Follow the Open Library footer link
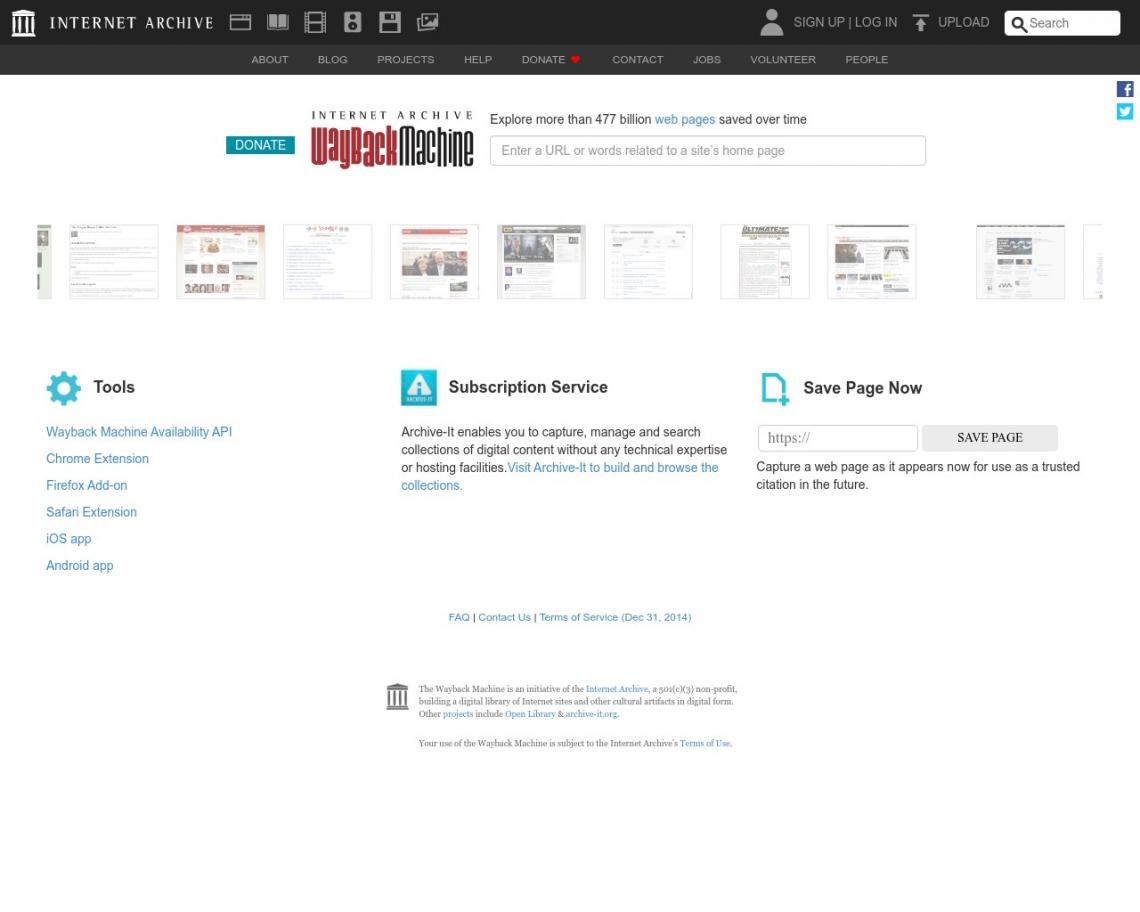 click(x=530, y=714)
